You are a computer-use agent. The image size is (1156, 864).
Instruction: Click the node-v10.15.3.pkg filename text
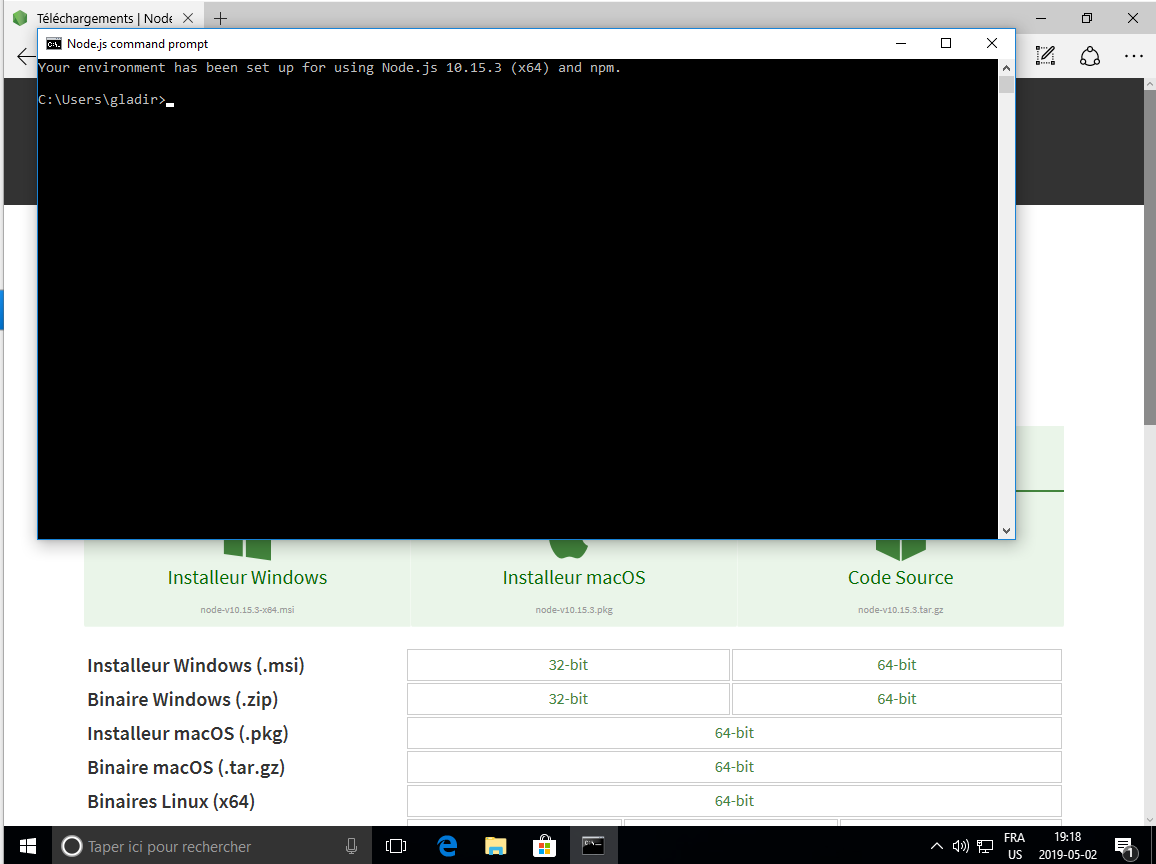click(x=574, y=610)
